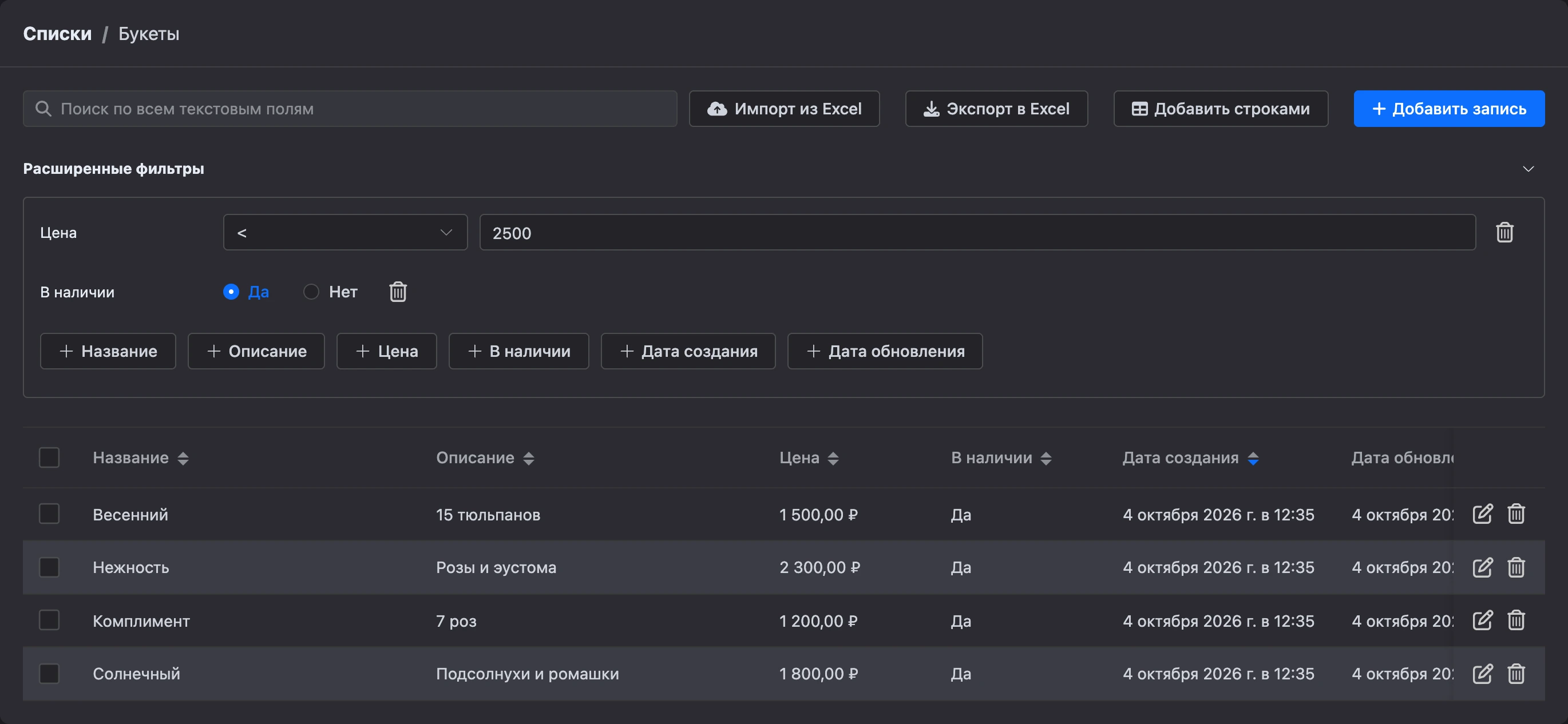The image size is (1568, 724).
Task: Delete the Солнечный bouquet
Action: [1516, 674]
